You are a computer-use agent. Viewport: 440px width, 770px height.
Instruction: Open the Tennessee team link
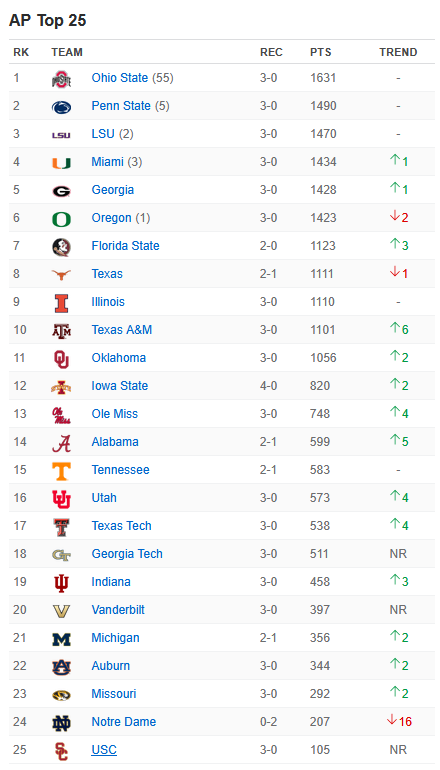click(120, 469)
